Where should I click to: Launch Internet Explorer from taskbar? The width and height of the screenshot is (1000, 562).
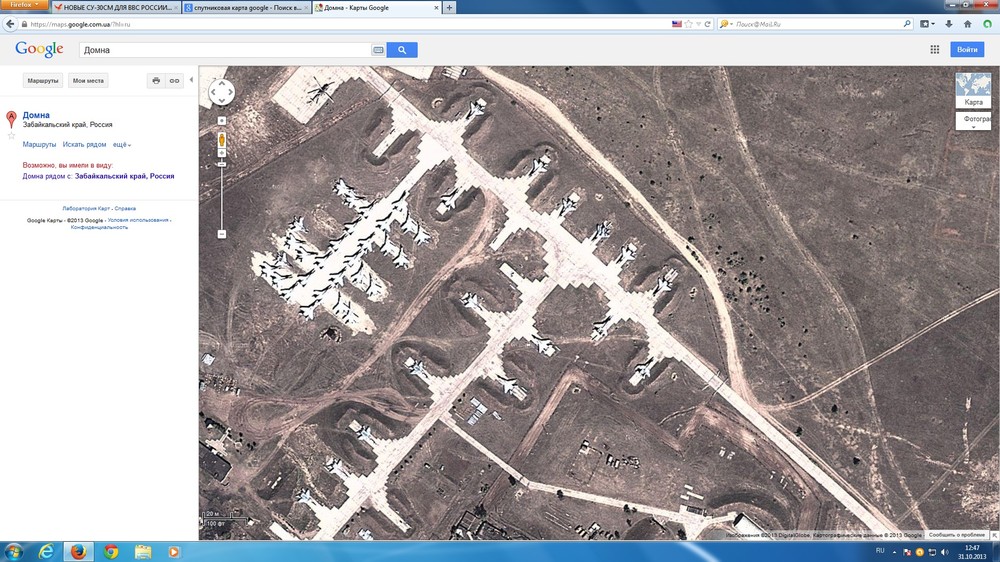pos(46,552)
